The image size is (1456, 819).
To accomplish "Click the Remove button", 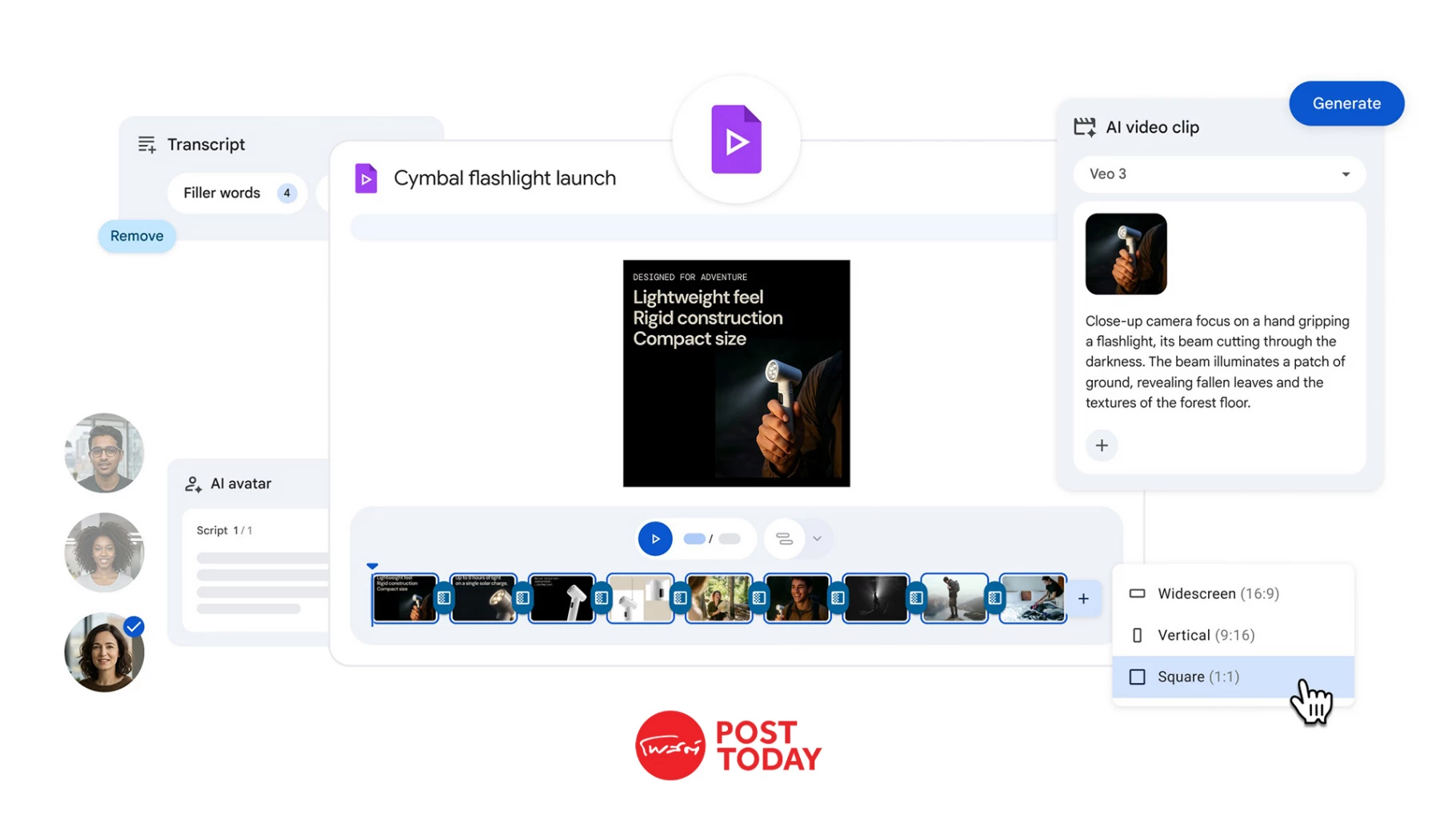I will pyautogui.click(x=137, y=236).
